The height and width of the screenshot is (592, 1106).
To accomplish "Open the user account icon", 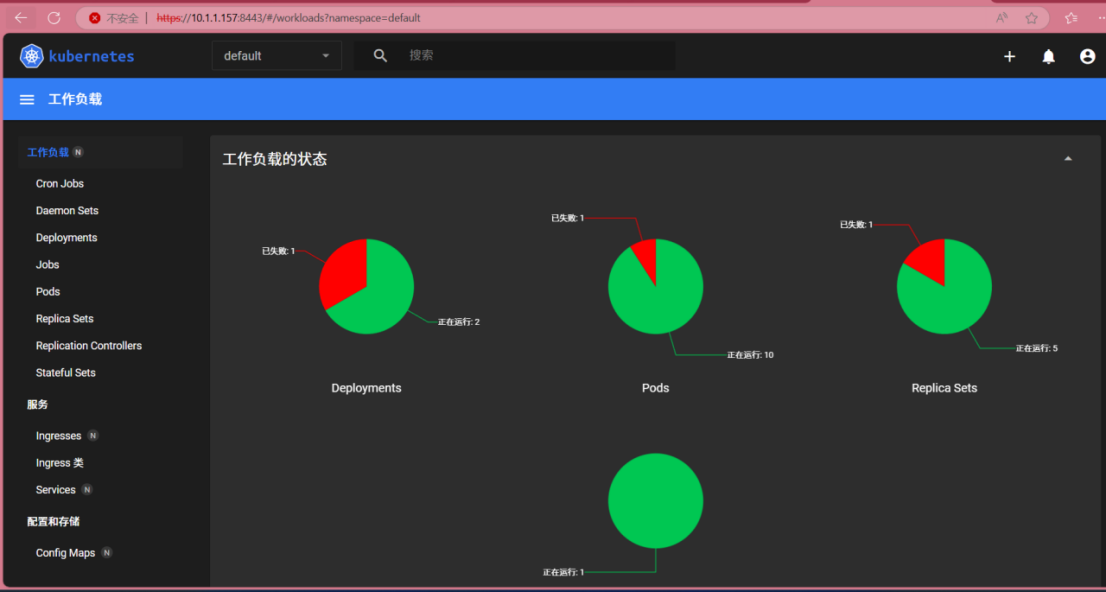I will 1088,56.
